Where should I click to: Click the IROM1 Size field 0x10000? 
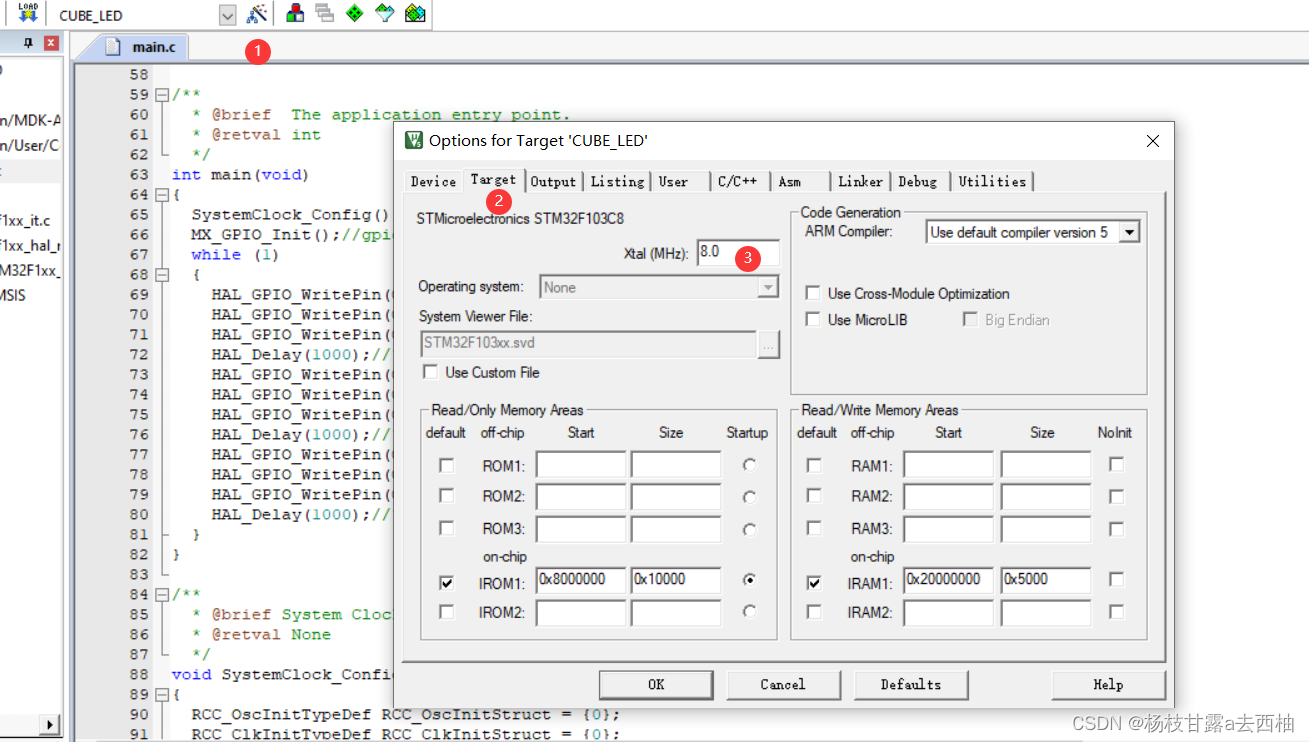676,580
